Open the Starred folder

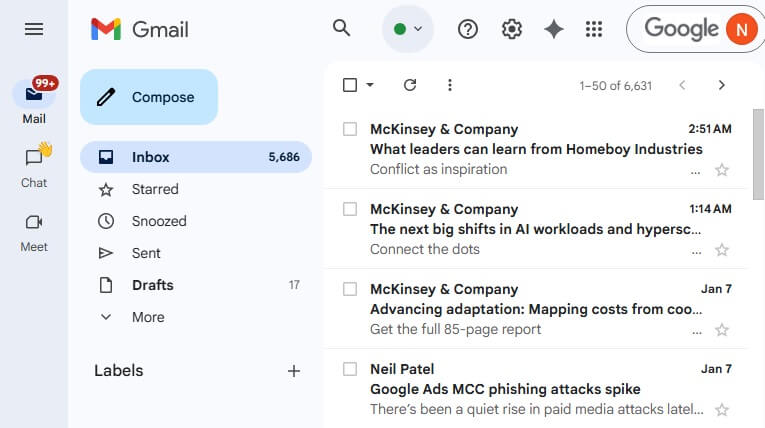(196, 189)
